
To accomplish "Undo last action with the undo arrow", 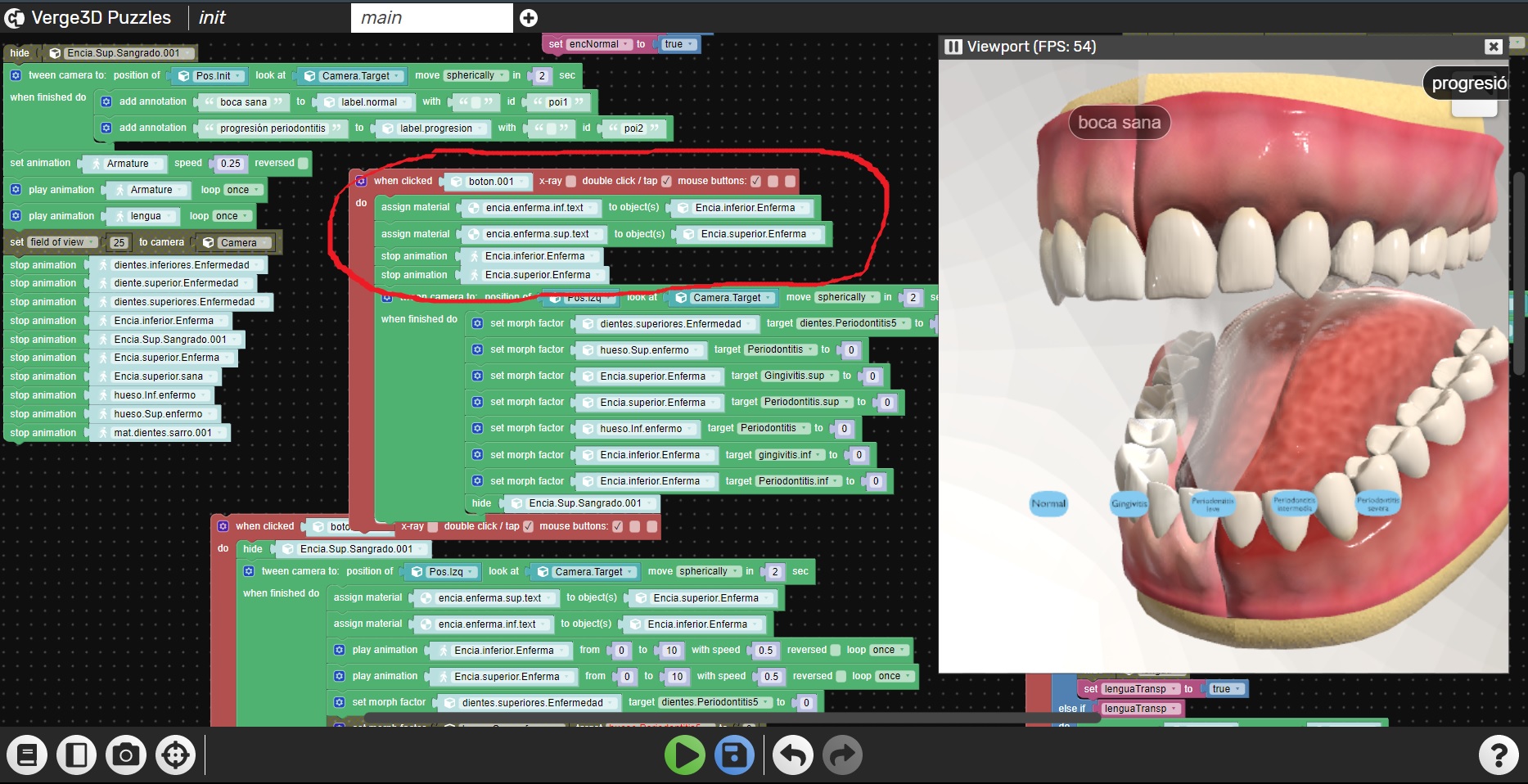I will [793, 755].
